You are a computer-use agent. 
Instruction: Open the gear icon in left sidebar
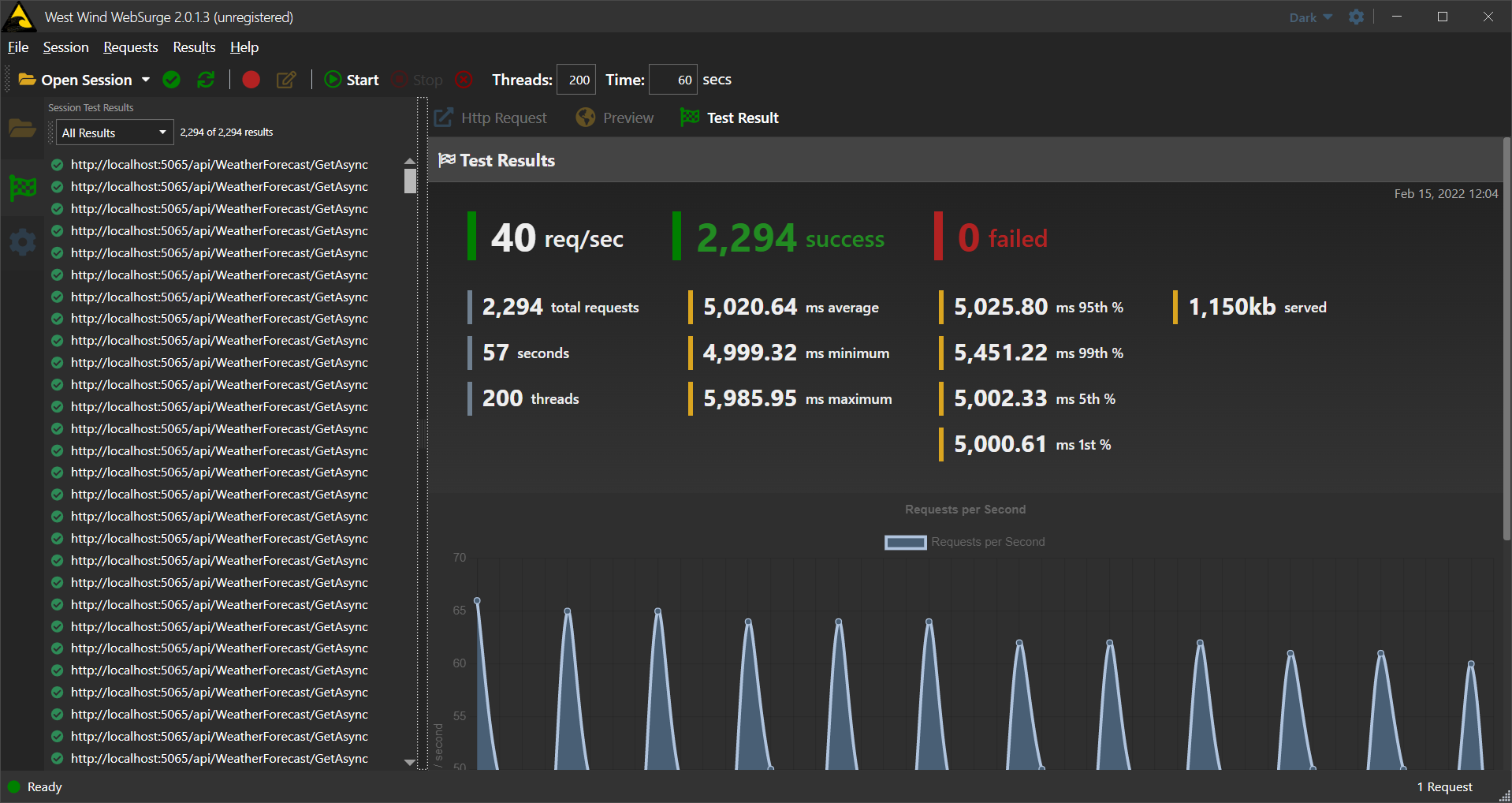click(x=22, y=241)
